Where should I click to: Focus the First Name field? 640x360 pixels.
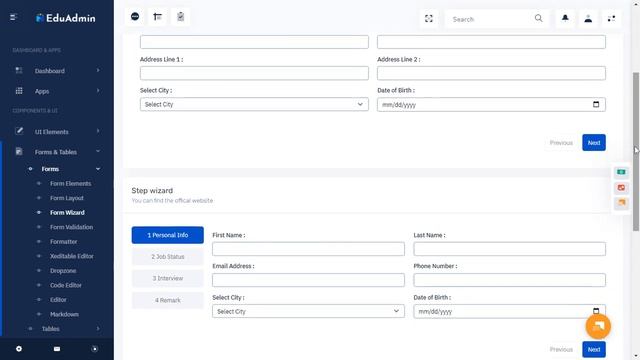308,249
